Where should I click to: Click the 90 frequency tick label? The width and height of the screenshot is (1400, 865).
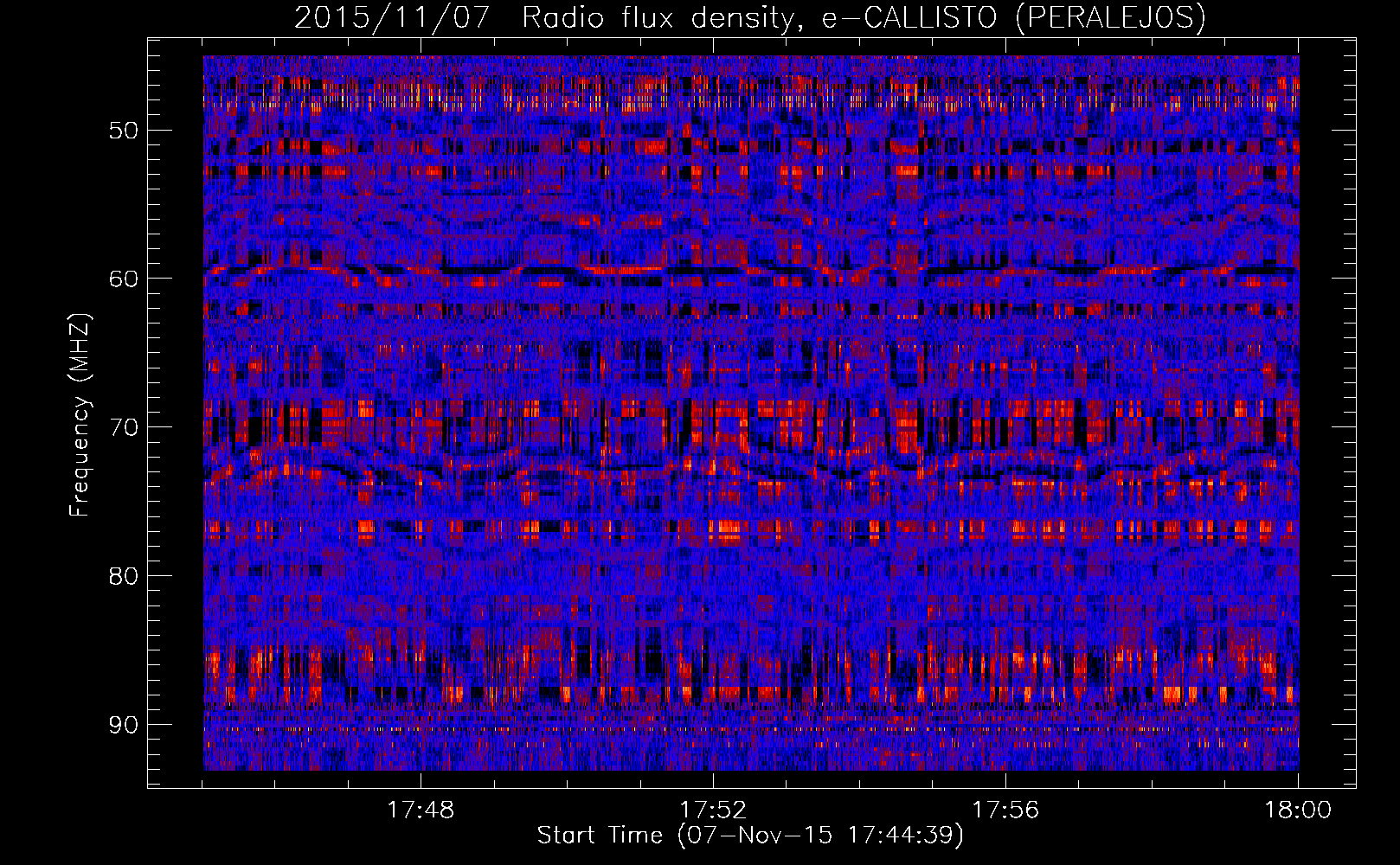[x=123, y=724]
